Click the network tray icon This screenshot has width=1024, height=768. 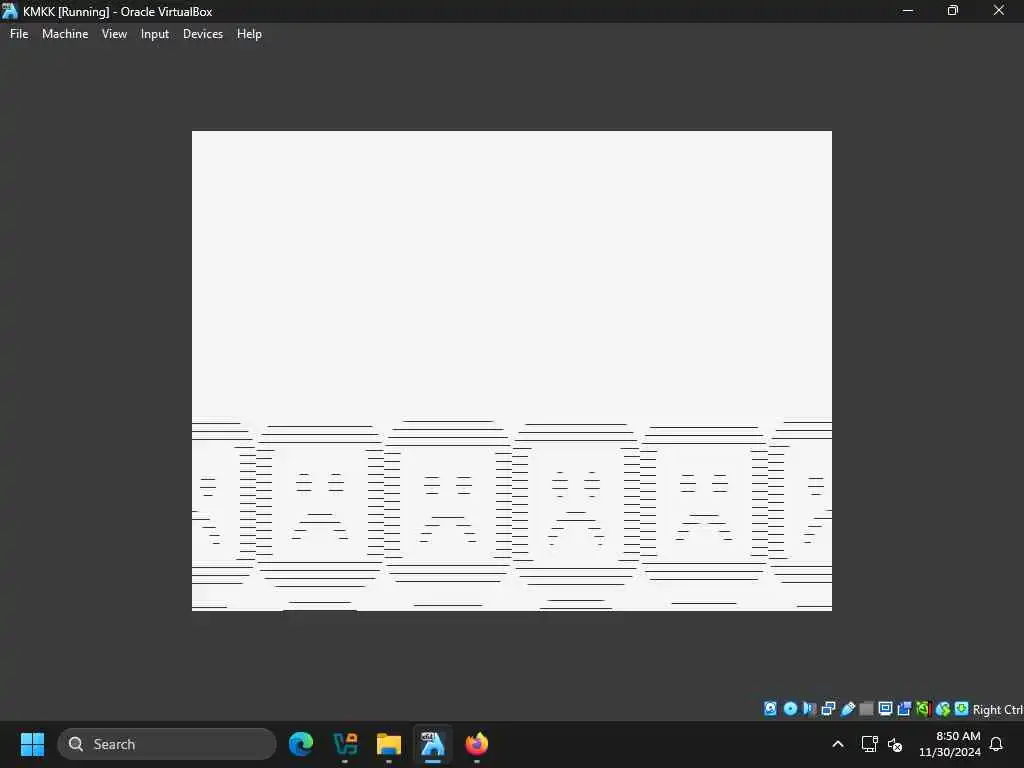click(869, 744)
